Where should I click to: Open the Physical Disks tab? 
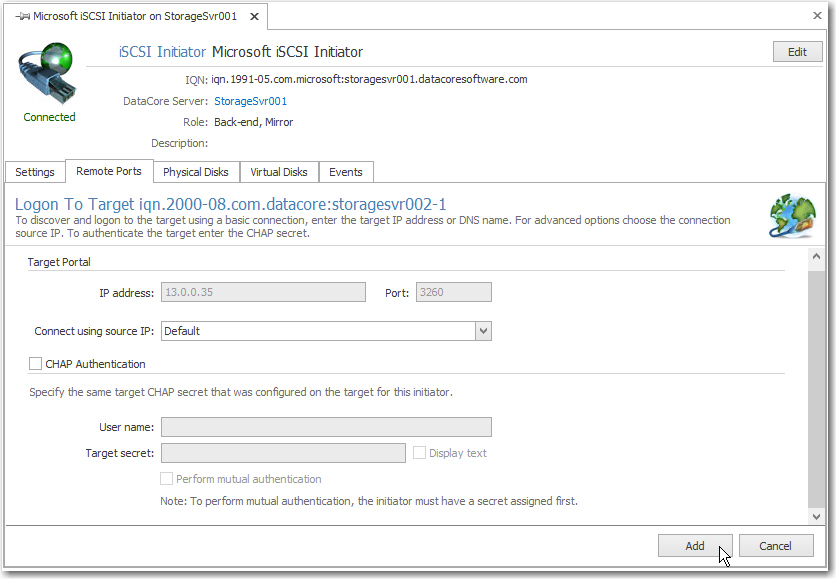196,172
